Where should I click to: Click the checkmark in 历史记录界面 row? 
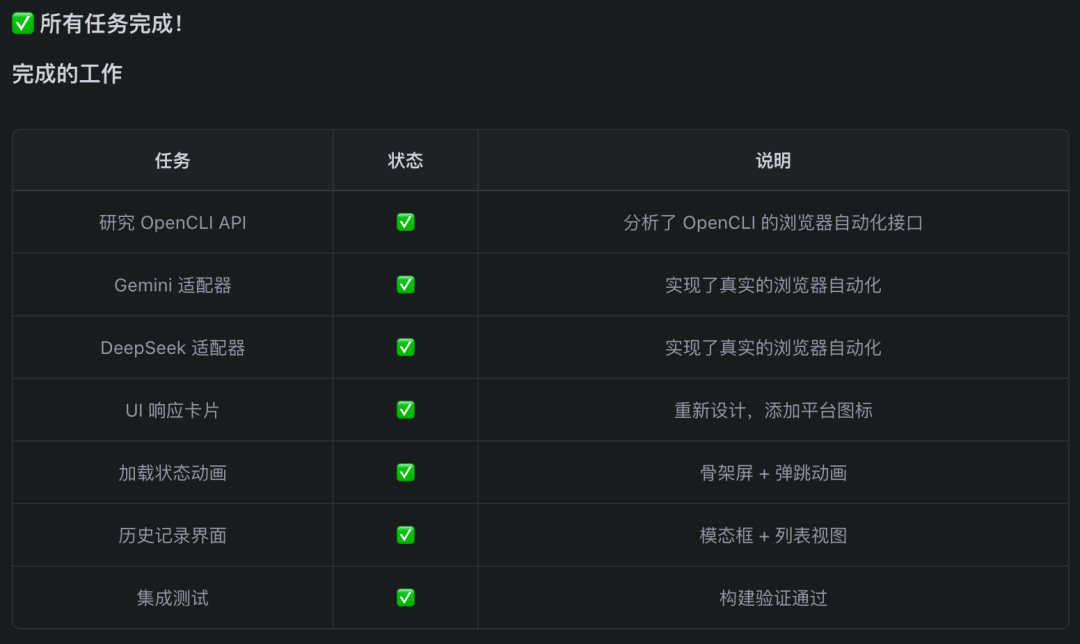[406, 535]
